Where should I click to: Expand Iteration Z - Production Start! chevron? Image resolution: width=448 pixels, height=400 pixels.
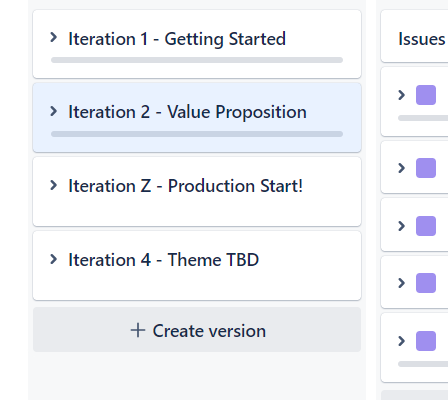click(x=53, y=185)
